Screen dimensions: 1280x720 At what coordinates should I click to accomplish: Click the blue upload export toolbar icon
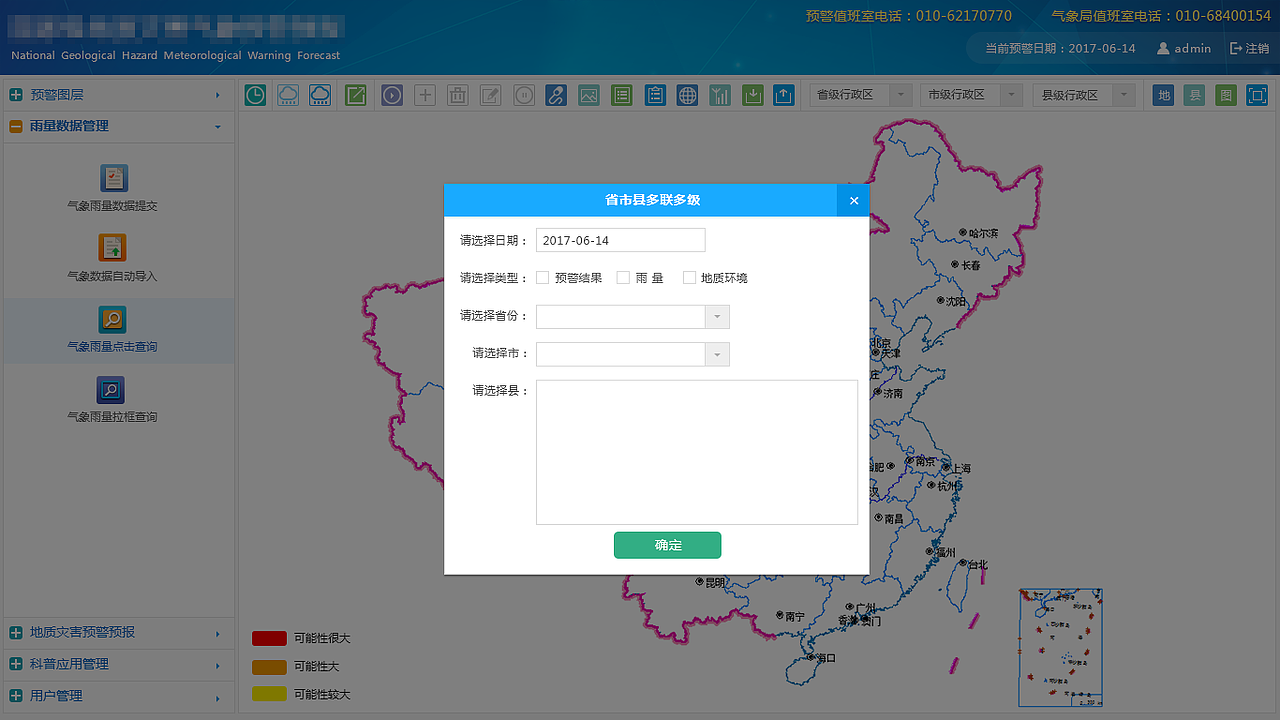785,95
